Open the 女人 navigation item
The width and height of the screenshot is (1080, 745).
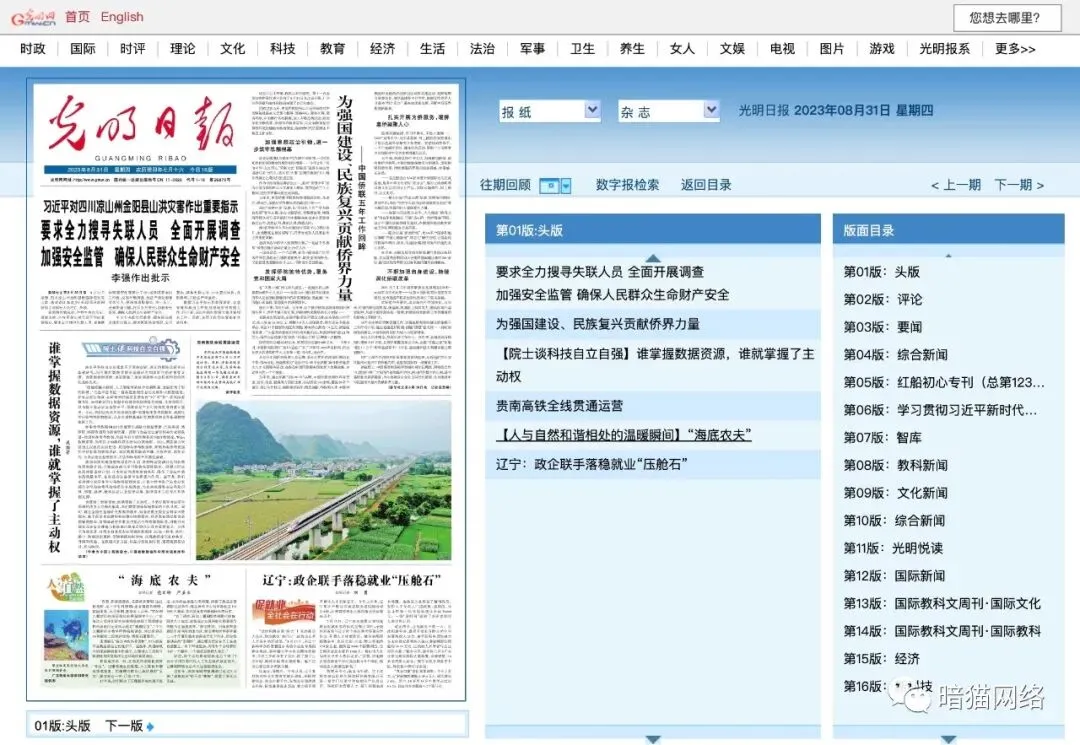[x=682, y=49]
